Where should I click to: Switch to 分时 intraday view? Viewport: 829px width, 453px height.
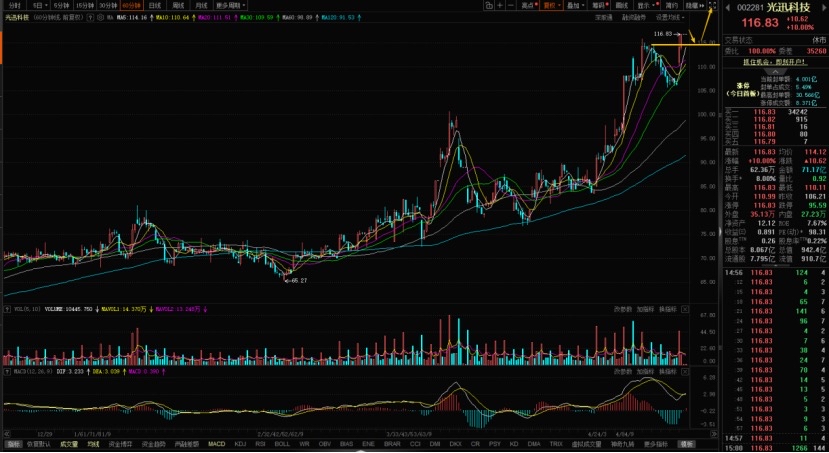(15, 5)
